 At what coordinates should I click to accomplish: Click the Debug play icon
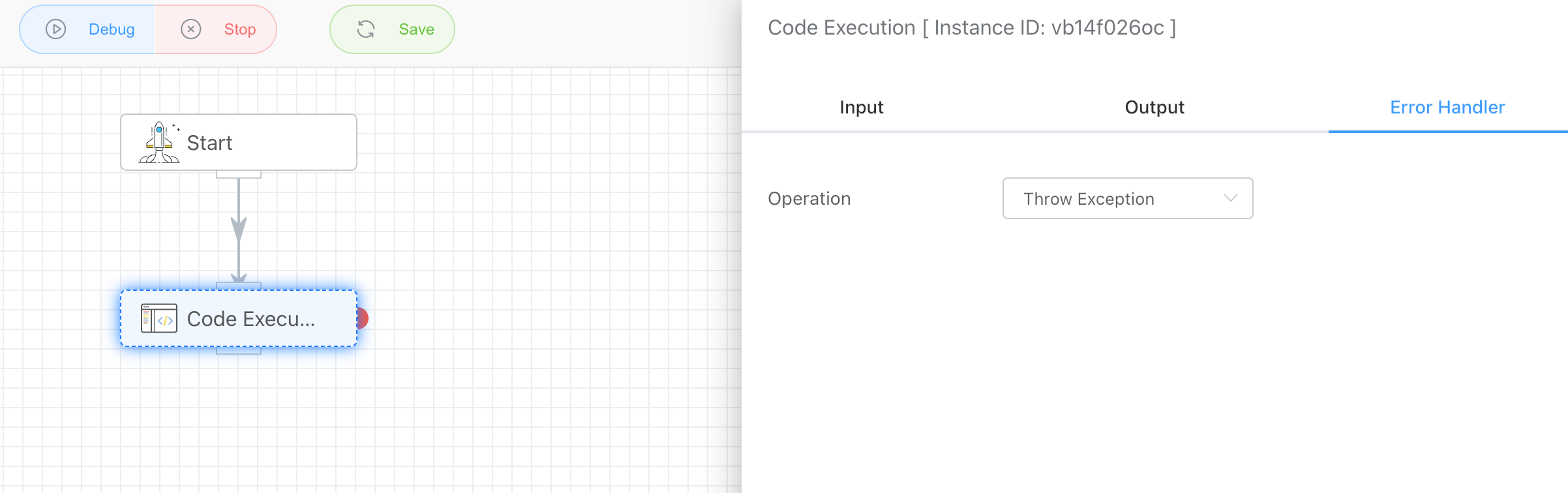click(x=56, y=29)
